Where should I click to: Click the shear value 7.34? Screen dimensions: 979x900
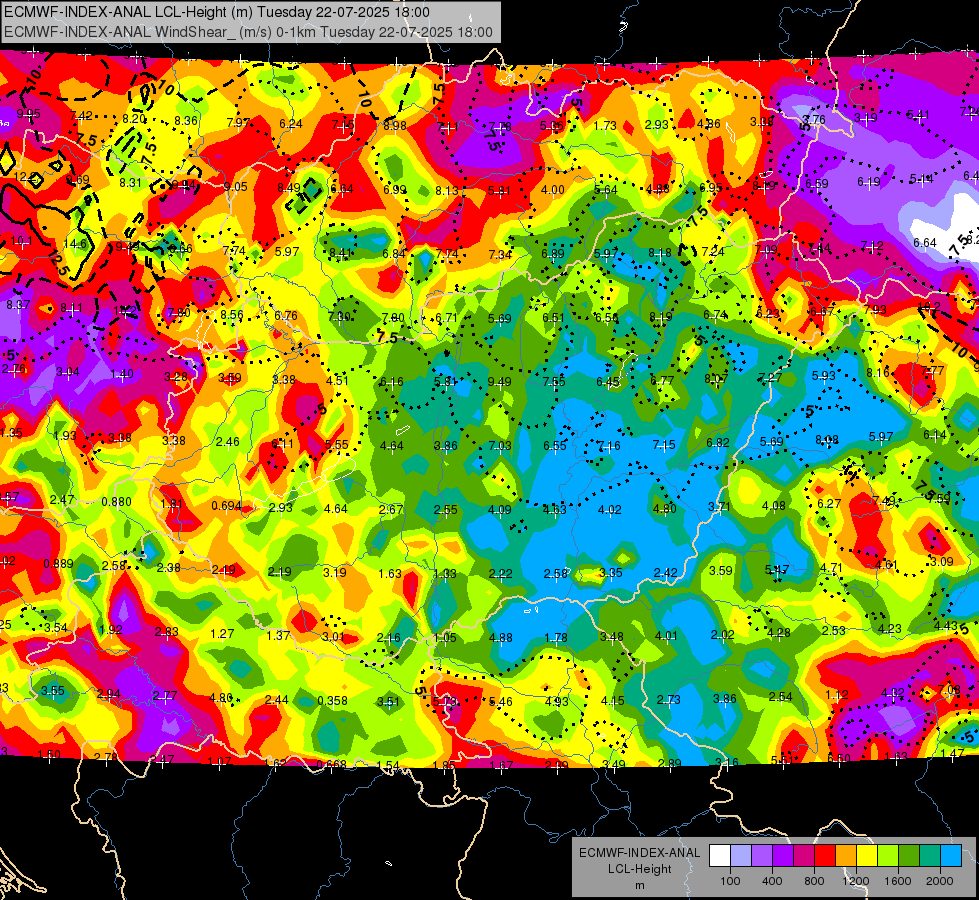[x=500, y=254]
